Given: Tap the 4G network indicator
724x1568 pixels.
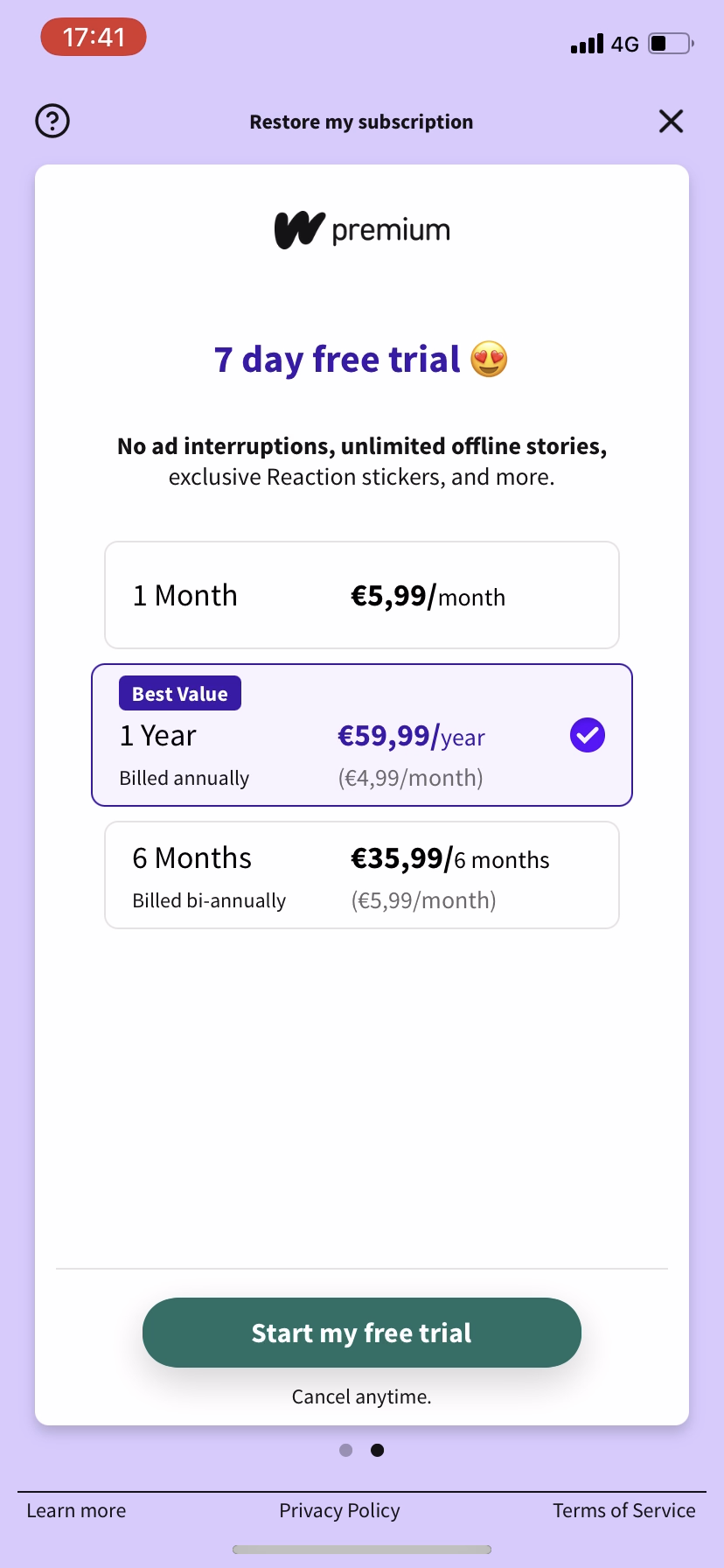Looking at the screenshot, I should [623, 44].
